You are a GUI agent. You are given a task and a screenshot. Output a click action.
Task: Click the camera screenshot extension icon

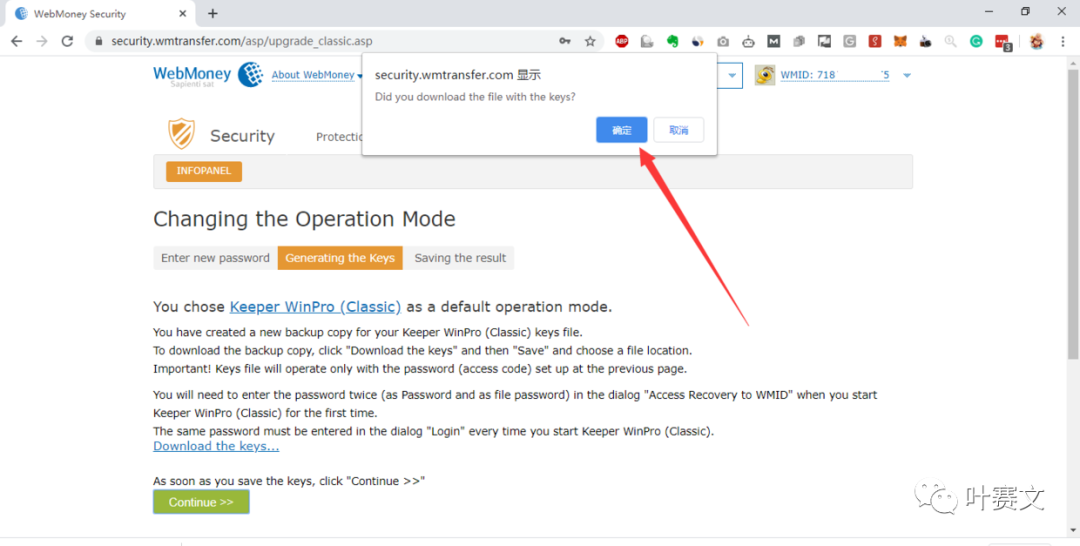[x=723, y=41]
